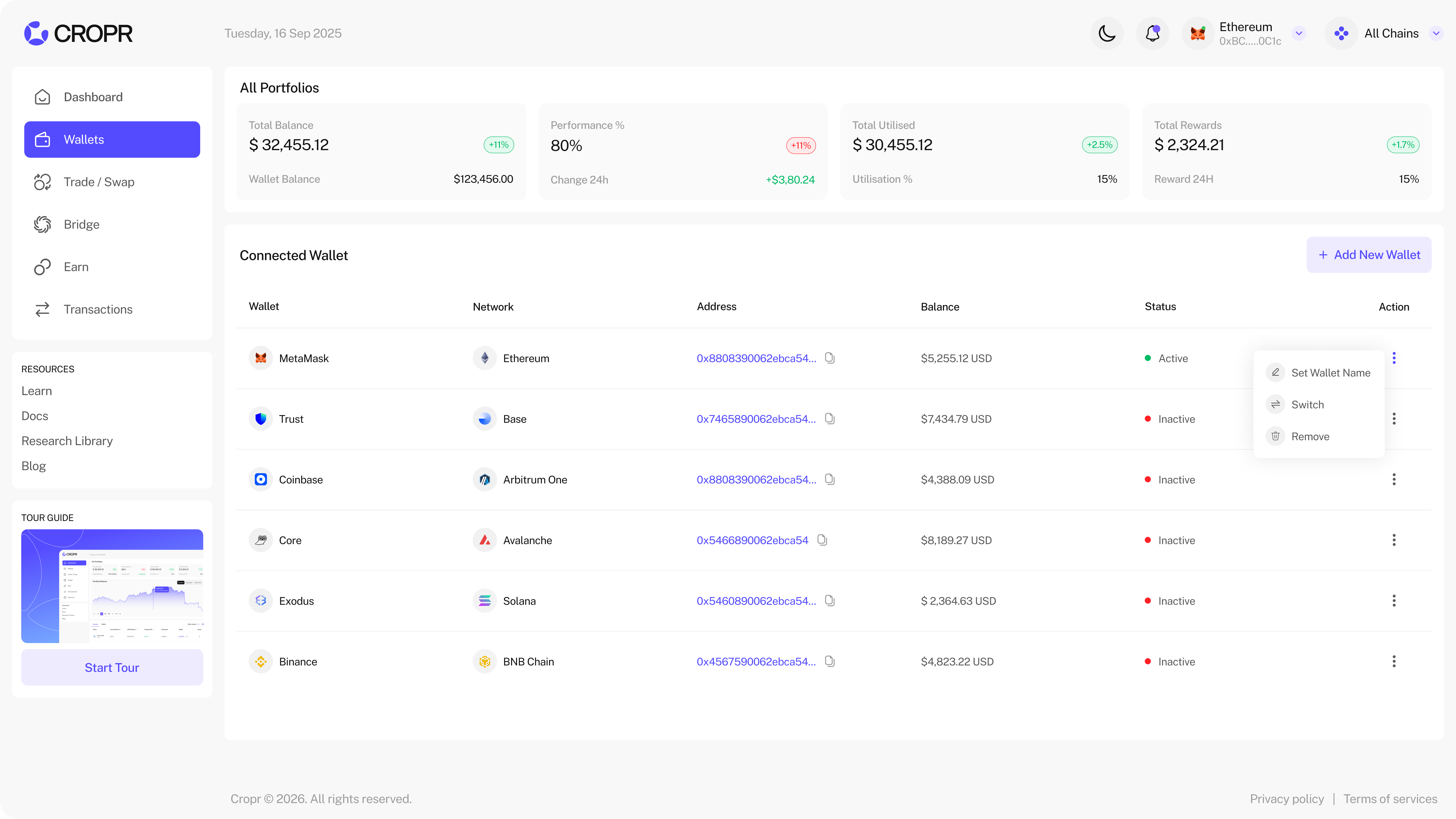
Task: Click the MetaMask fox avatar in header
Action: 1198,33
